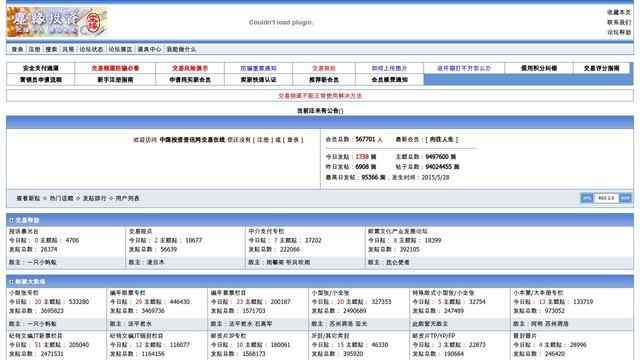
Task: Open the 交易观点 forum board
Action: 140,231
